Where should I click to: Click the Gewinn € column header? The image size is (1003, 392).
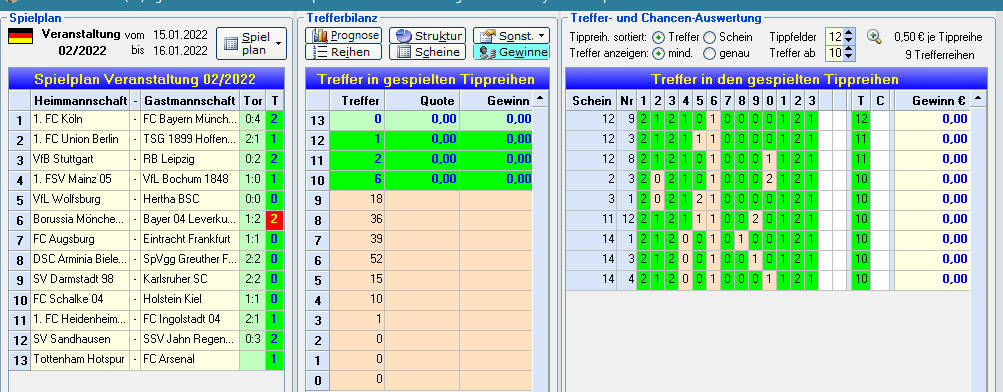click(931, 100)
